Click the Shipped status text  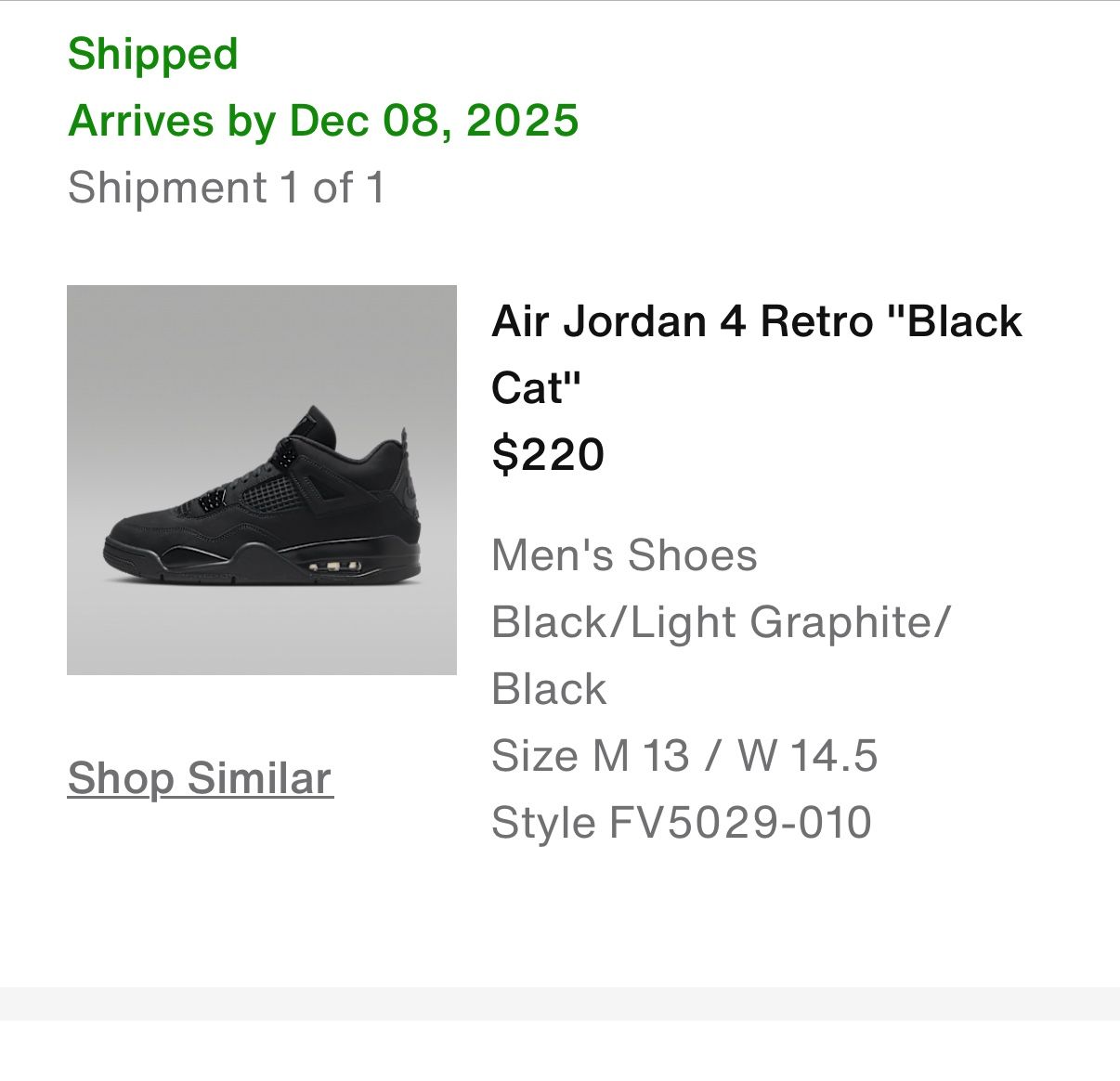[153, 53]
